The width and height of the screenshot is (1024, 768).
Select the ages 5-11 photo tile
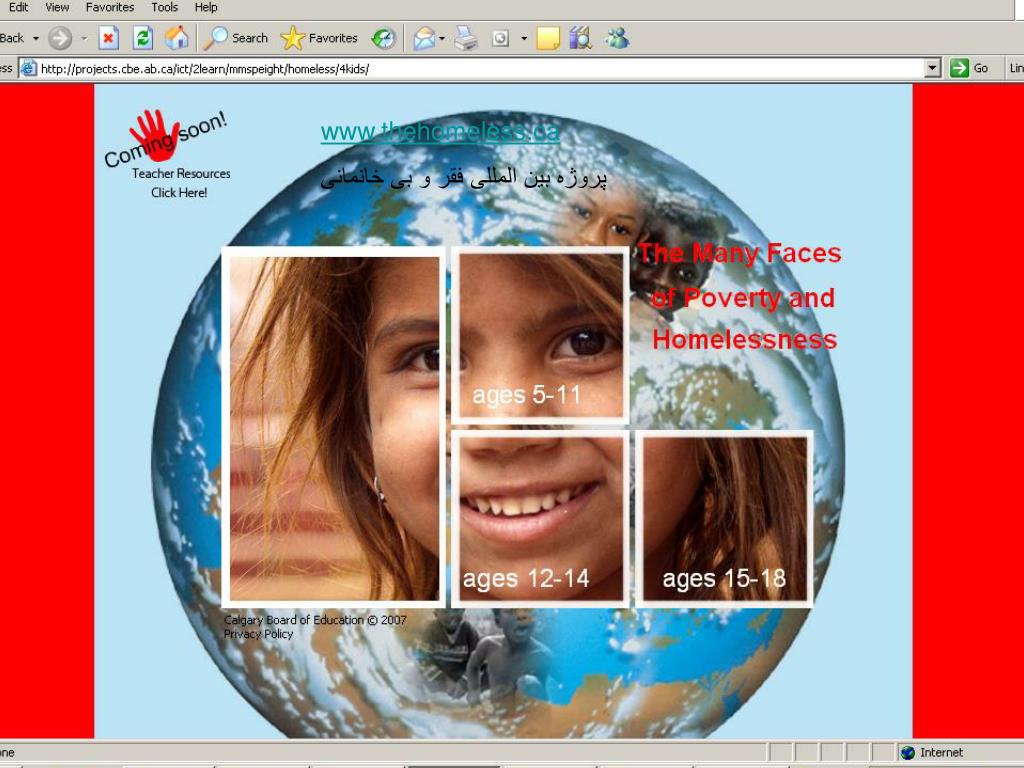pos(540,335)
